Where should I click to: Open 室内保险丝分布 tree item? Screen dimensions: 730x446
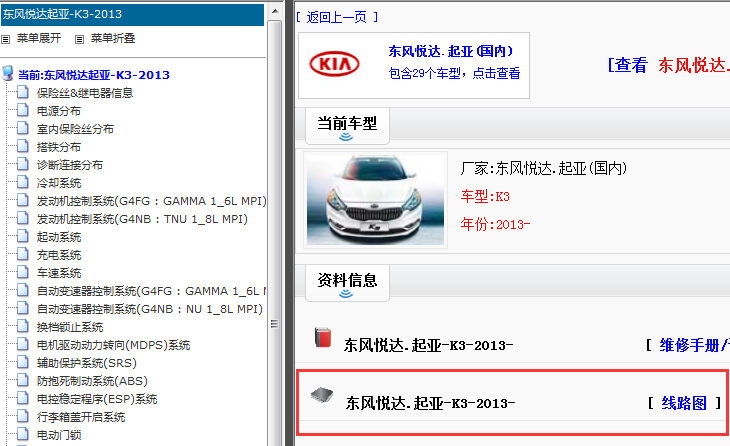75,129
